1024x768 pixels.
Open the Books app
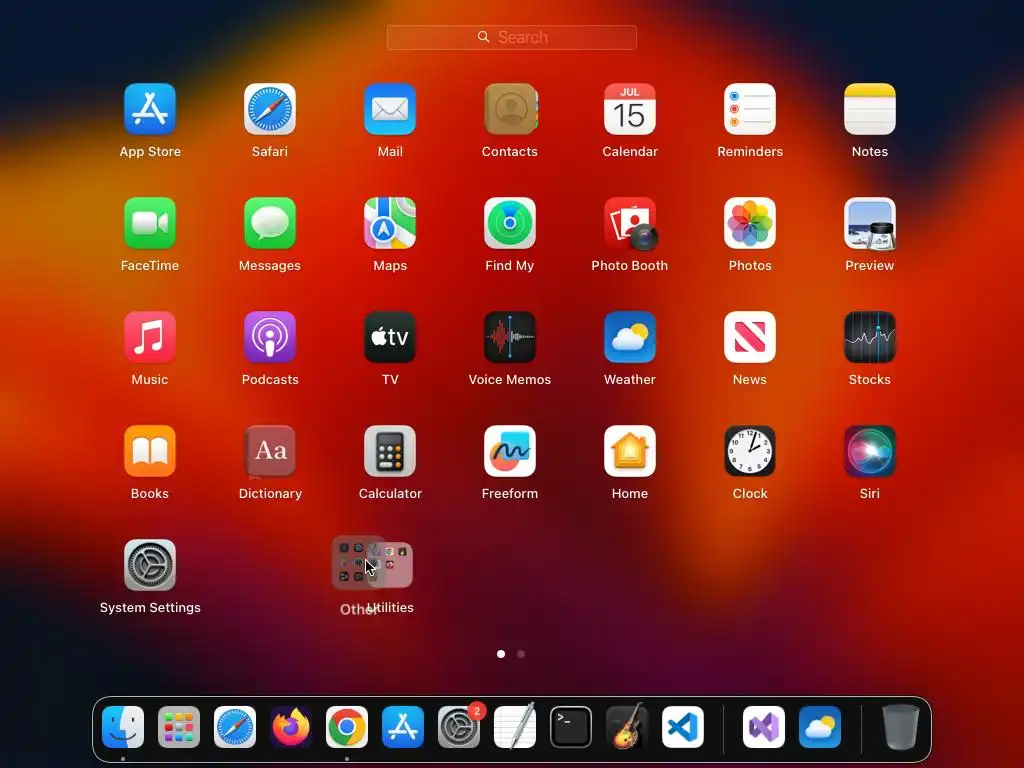[x=150, y=451]
